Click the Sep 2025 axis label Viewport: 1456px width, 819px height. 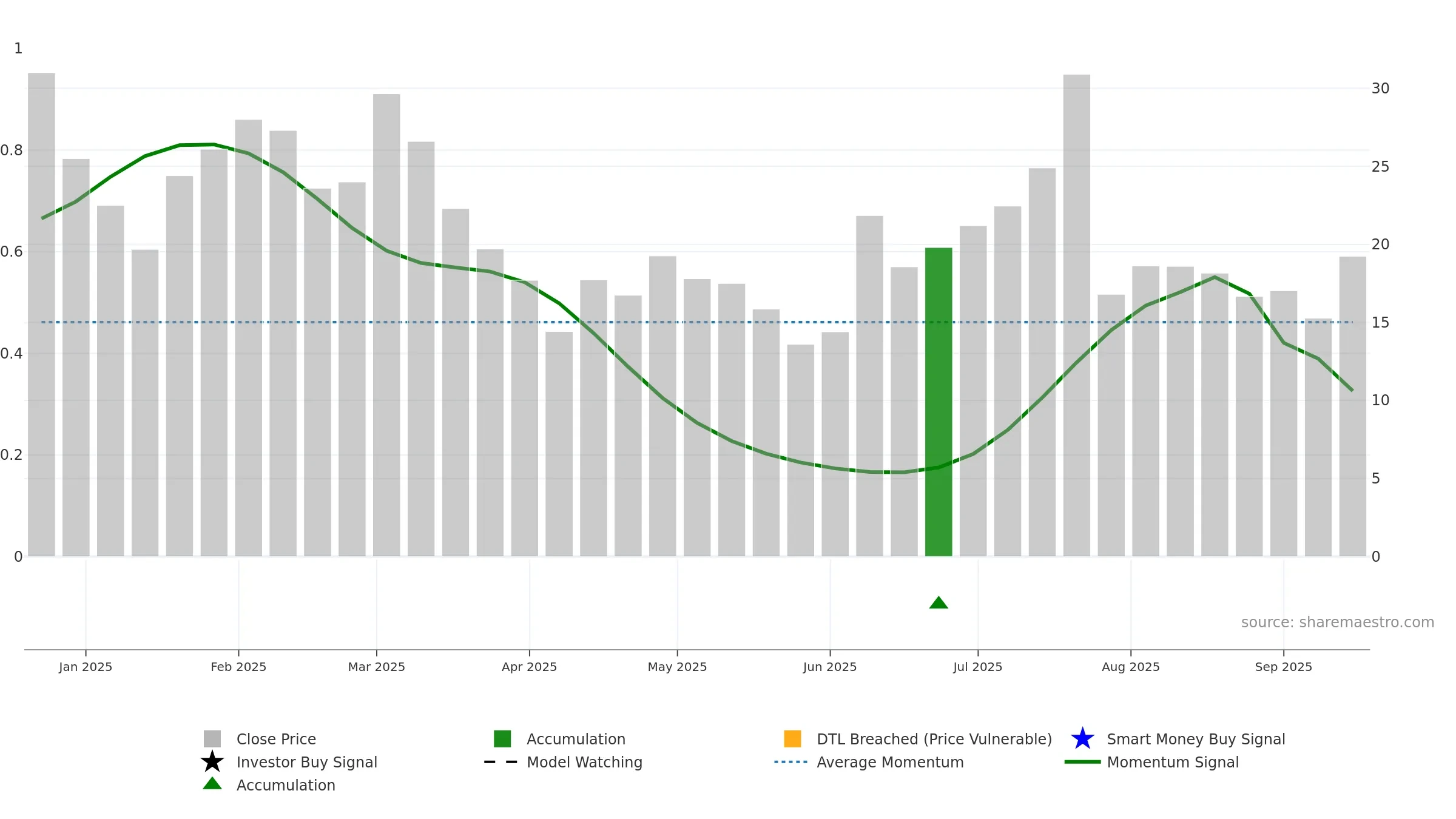[x=1284, y=667]
